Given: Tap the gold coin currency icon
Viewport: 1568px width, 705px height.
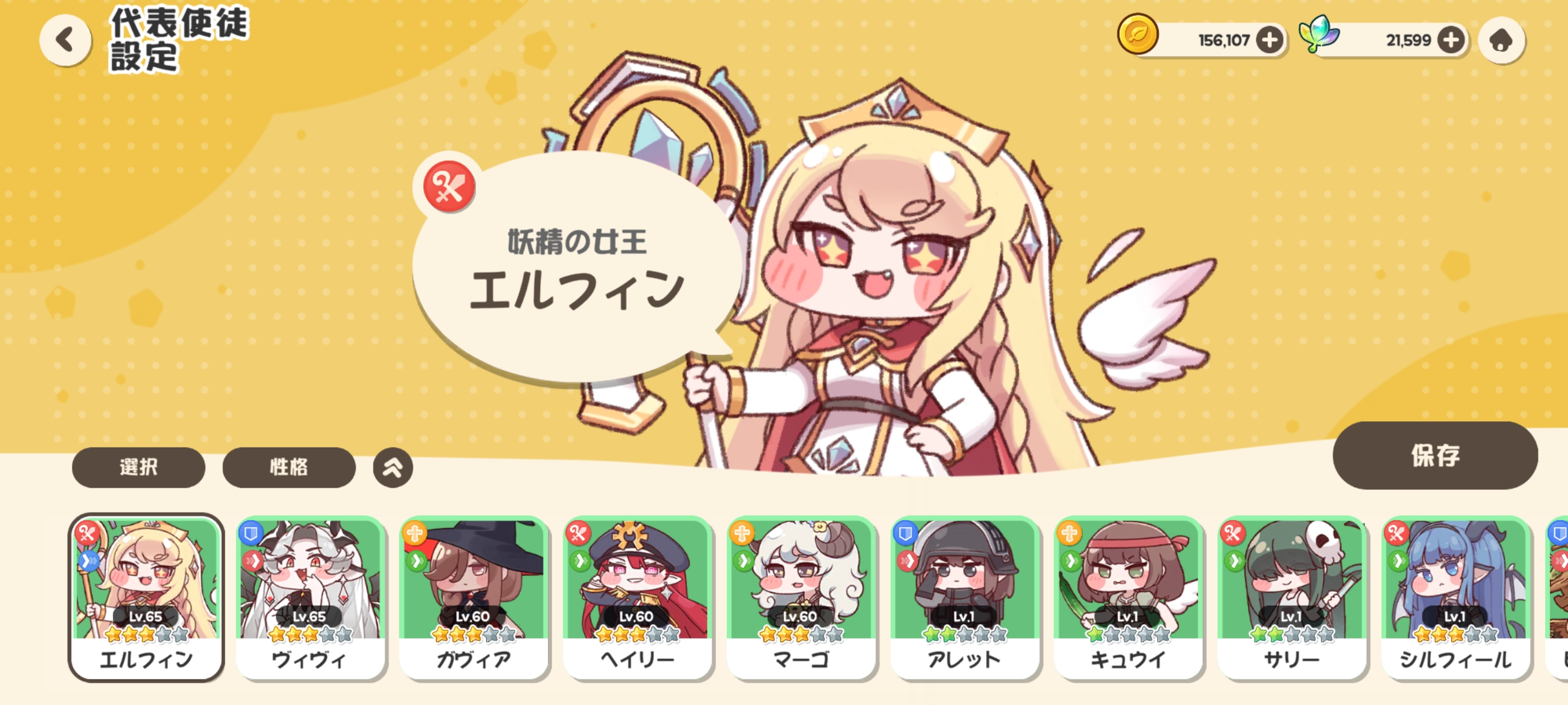Looking at the screenshot, I should (1137, 35).
